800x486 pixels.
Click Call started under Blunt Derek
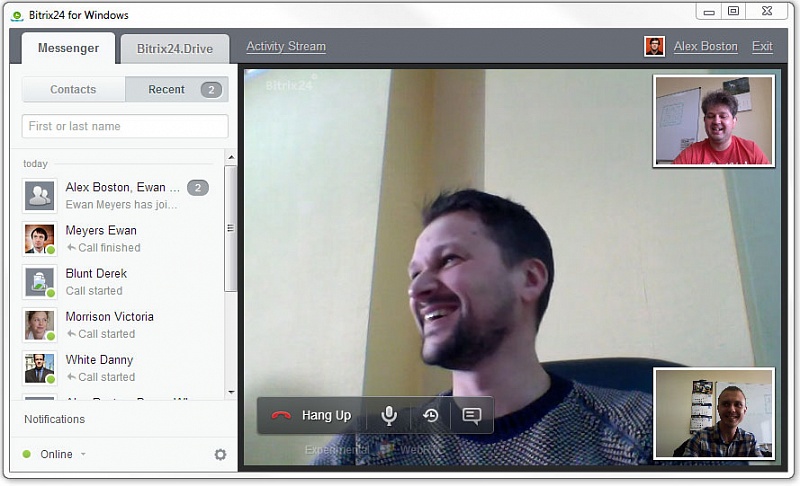pyautogui.click(x=94, y=291)
